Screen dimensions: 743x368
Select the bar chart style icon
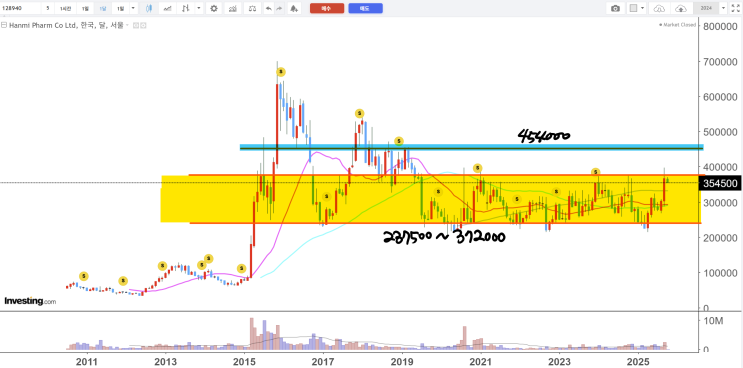click(x=187, y=8)
